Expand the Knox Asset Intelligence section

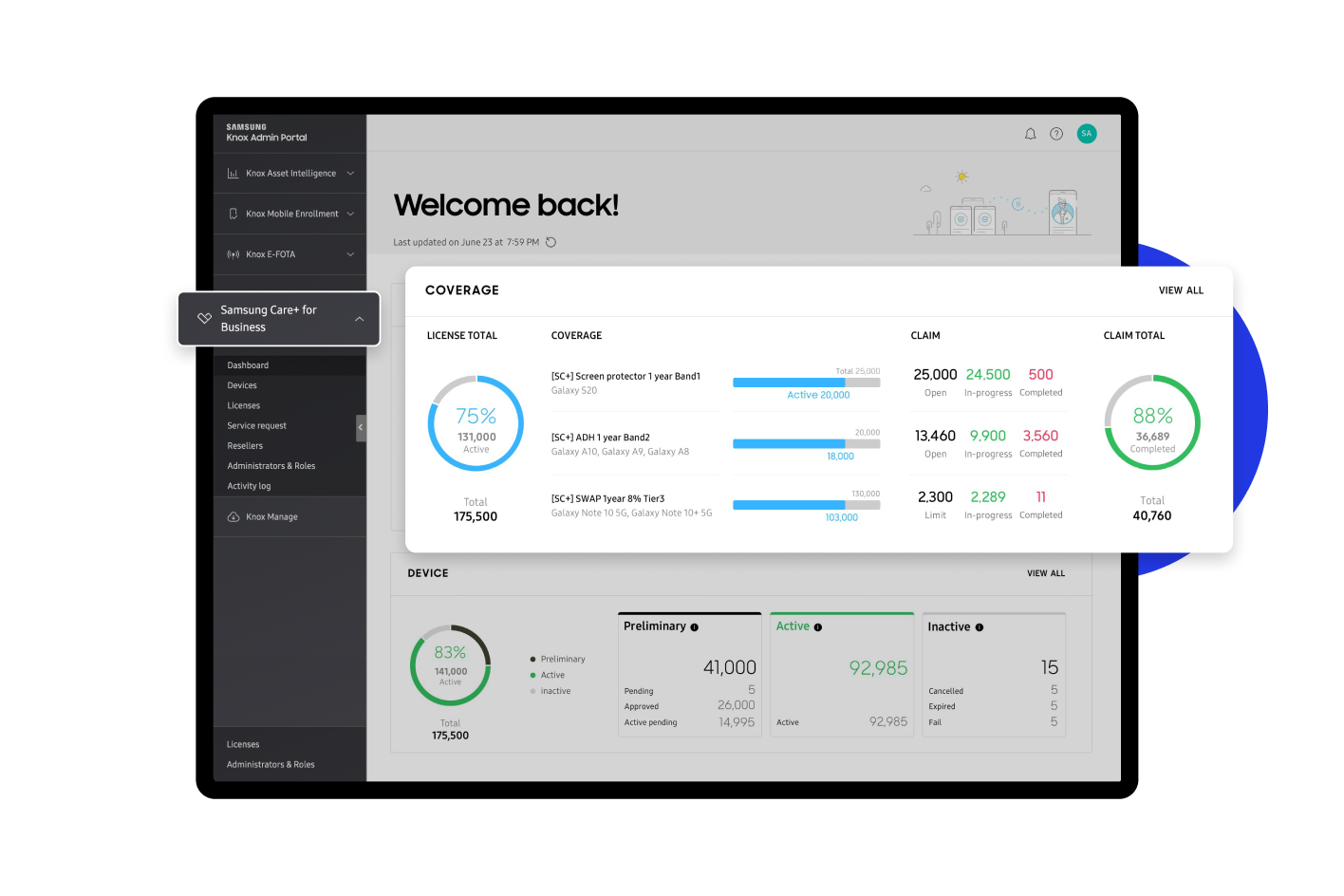[x=350, y=173]
